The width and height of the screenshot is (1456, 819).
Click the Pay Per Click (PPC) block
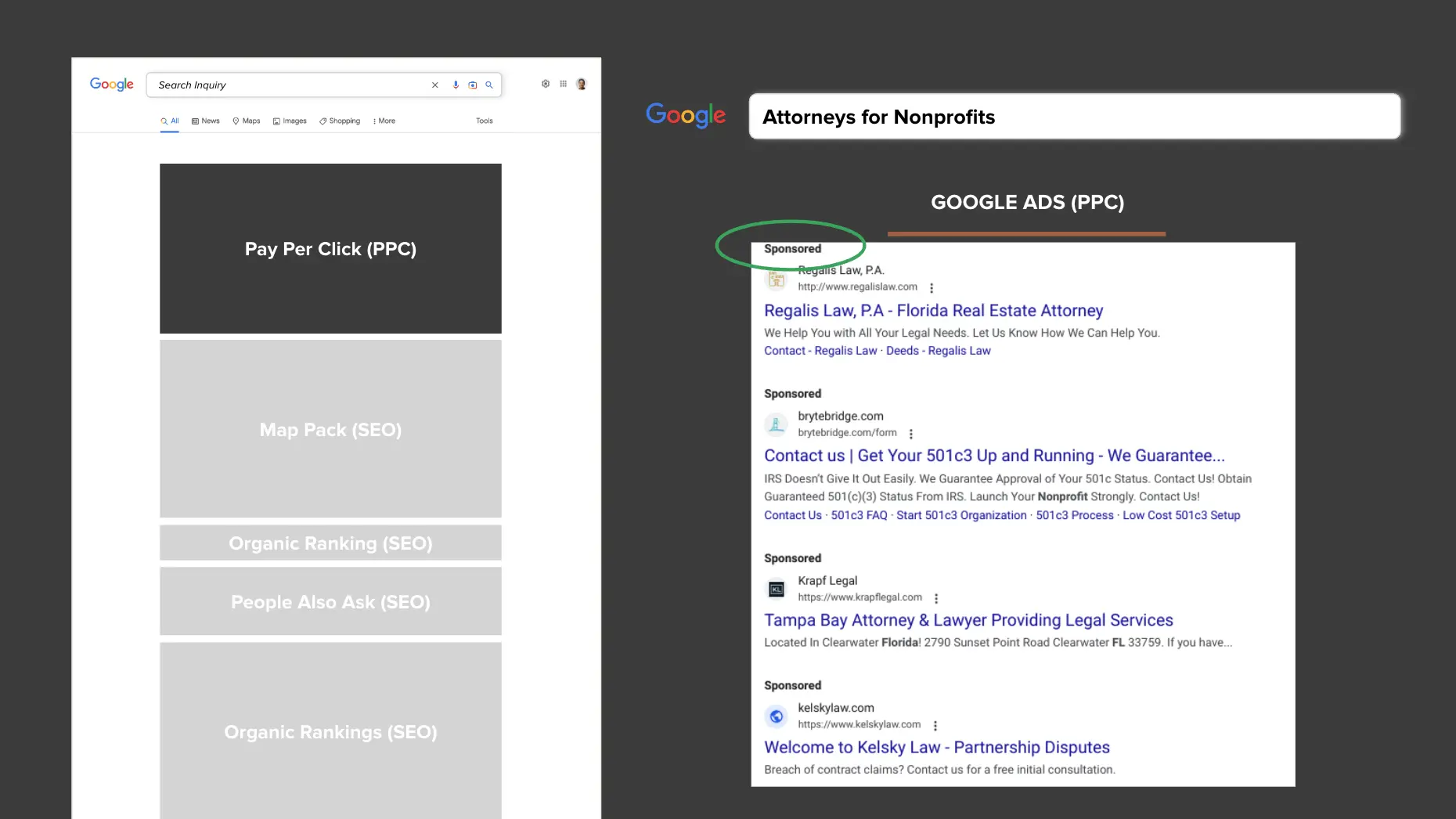point(330,249)
